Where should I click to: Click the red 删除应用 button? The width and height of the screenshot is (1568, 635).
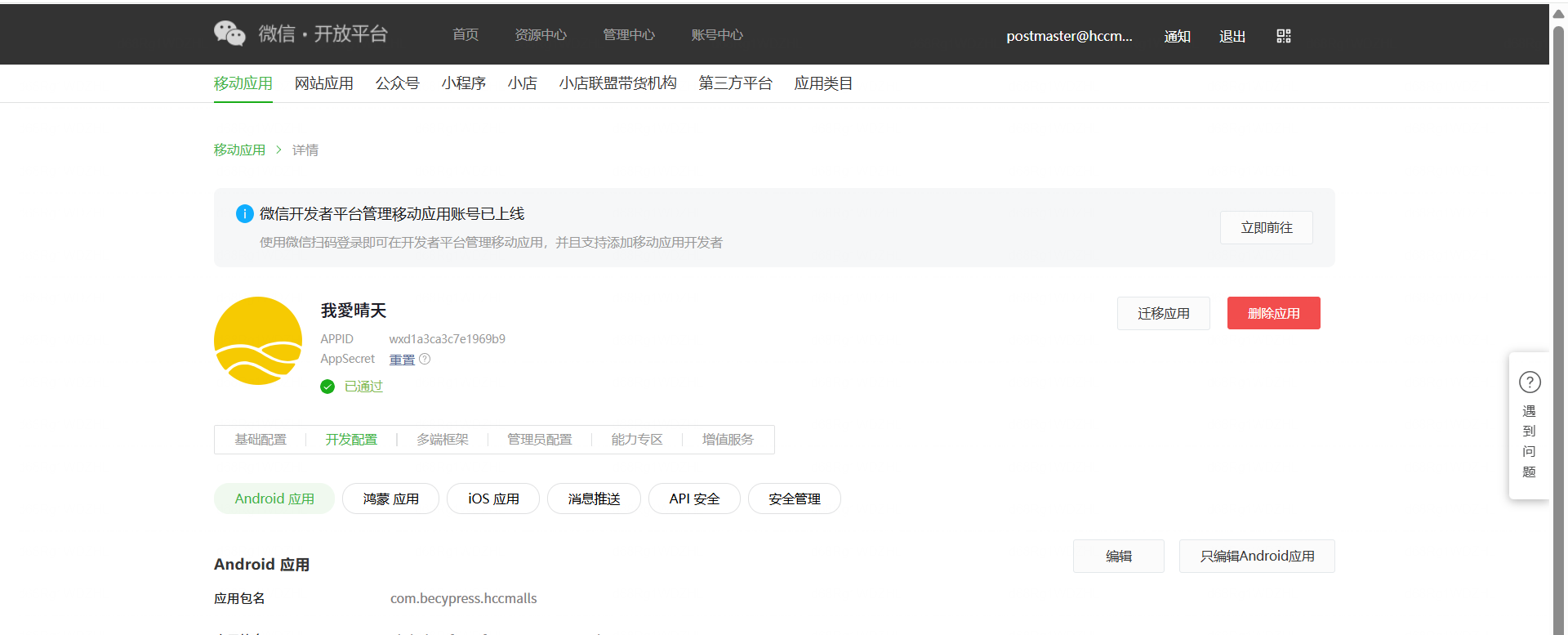click(x=1274, y=313)
